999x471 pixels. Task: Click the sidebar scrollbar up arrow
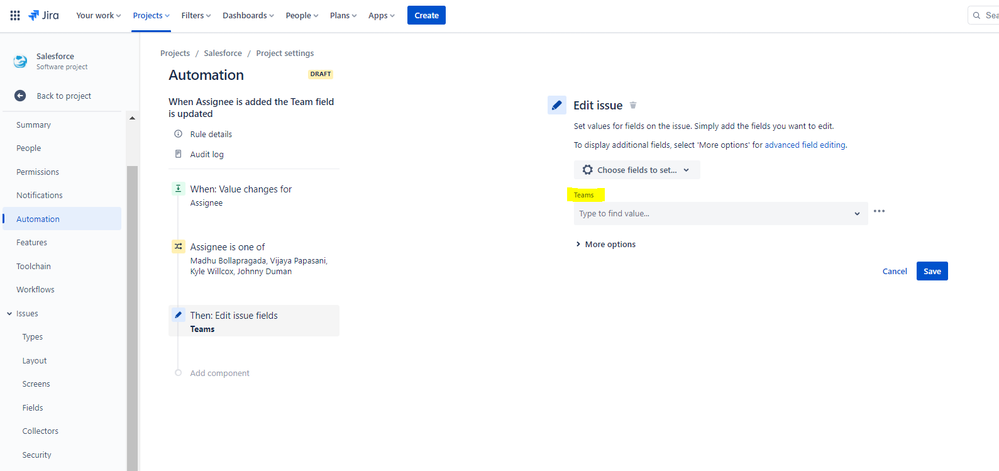click(x=132, y=119)
